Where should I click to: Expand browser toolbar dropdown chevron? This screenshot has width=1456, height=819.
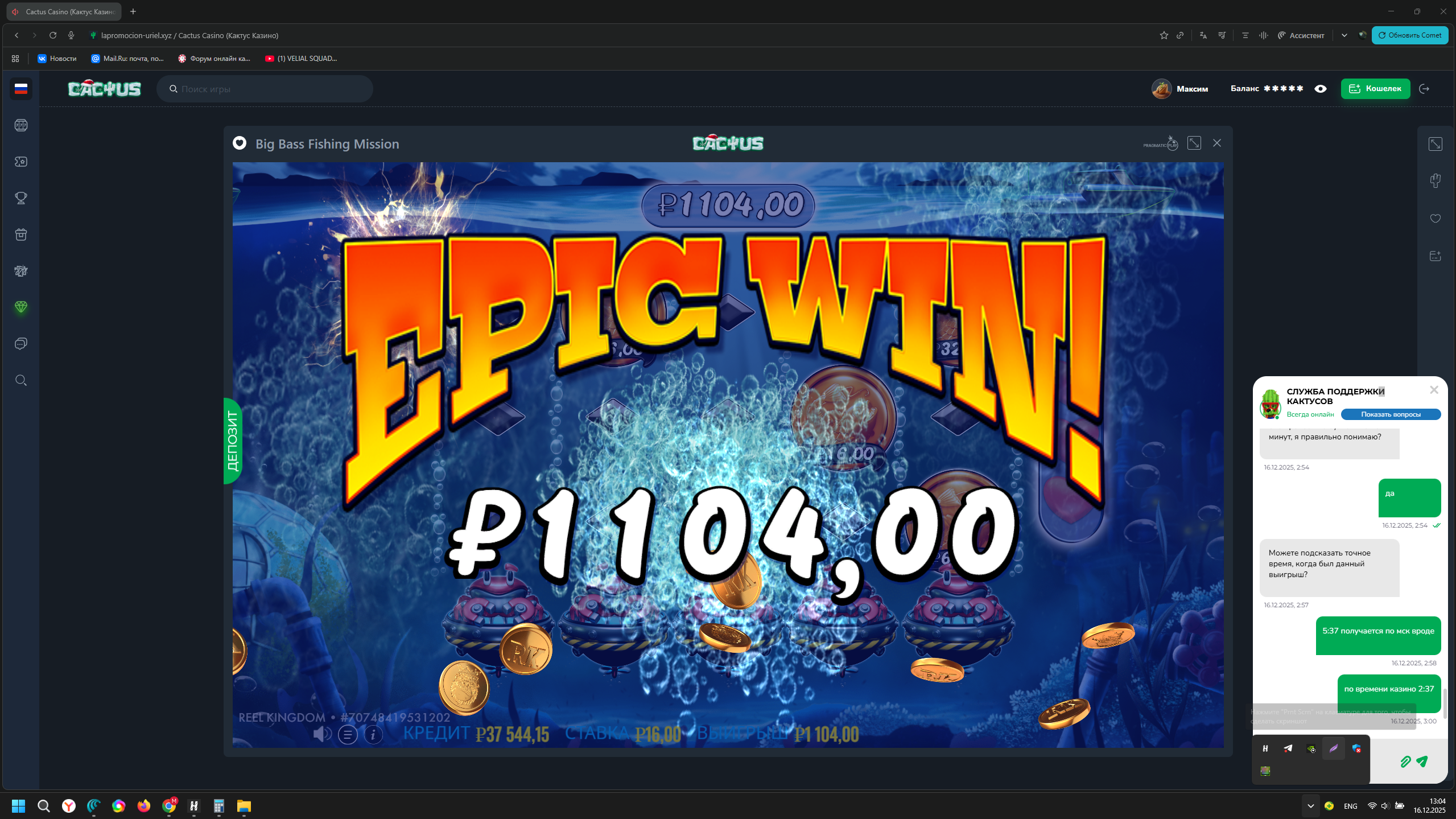(x=1344, y=35)
